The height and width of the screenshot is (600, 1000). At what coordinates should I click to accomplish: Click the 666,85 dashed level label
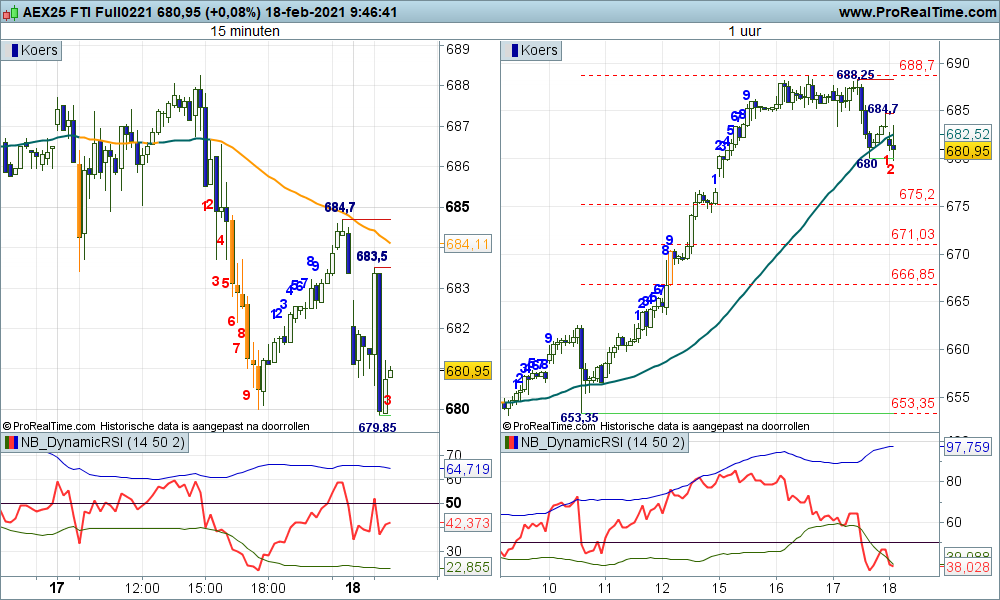coord(913,274)
